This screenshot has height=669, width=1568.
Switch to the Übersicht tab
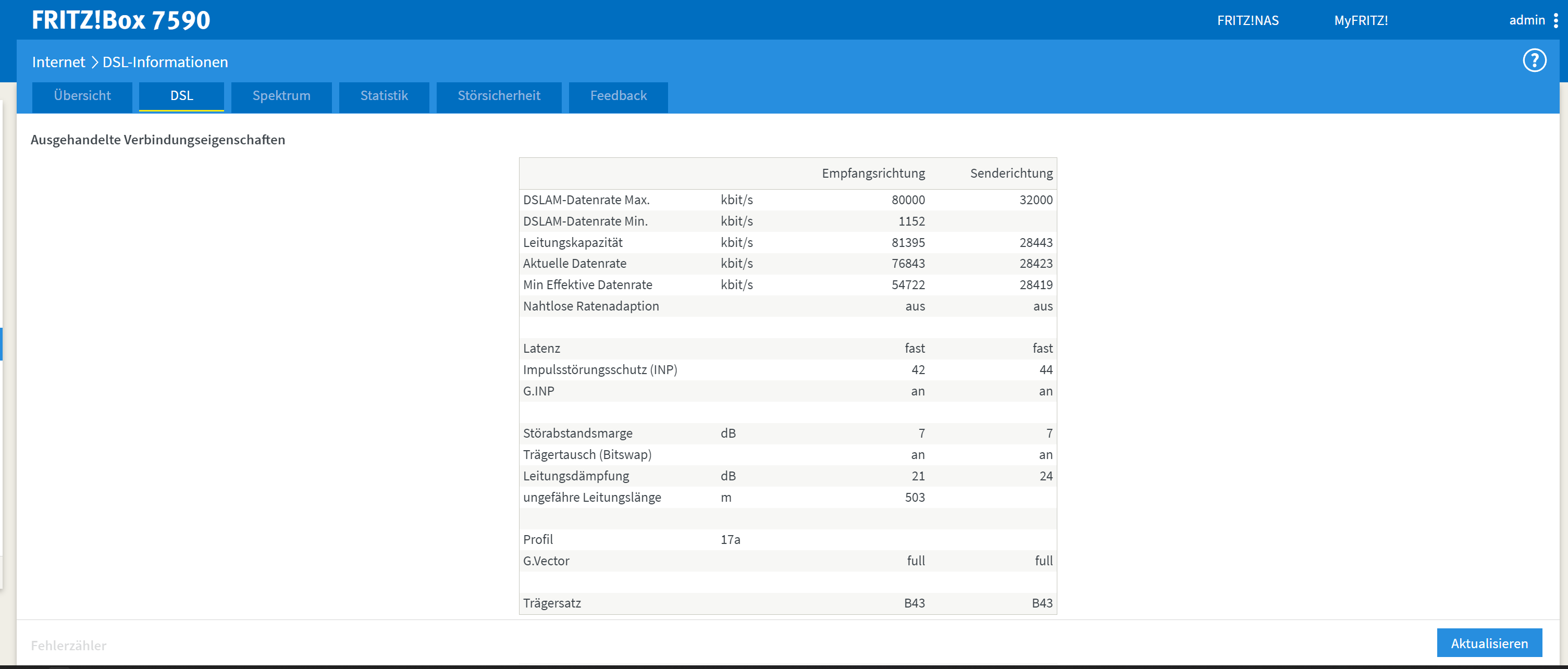point(82,96)
